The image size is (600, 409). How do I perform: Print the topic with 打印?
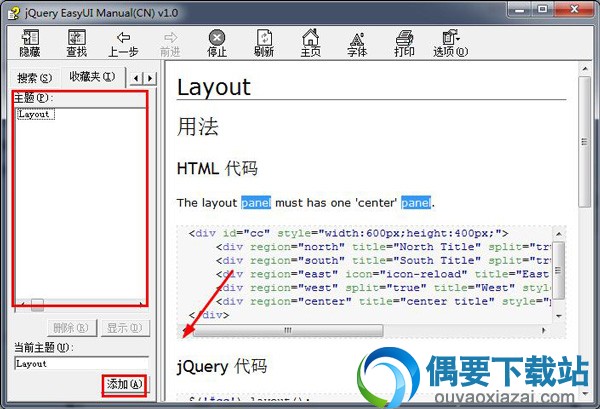pos(404,43)
